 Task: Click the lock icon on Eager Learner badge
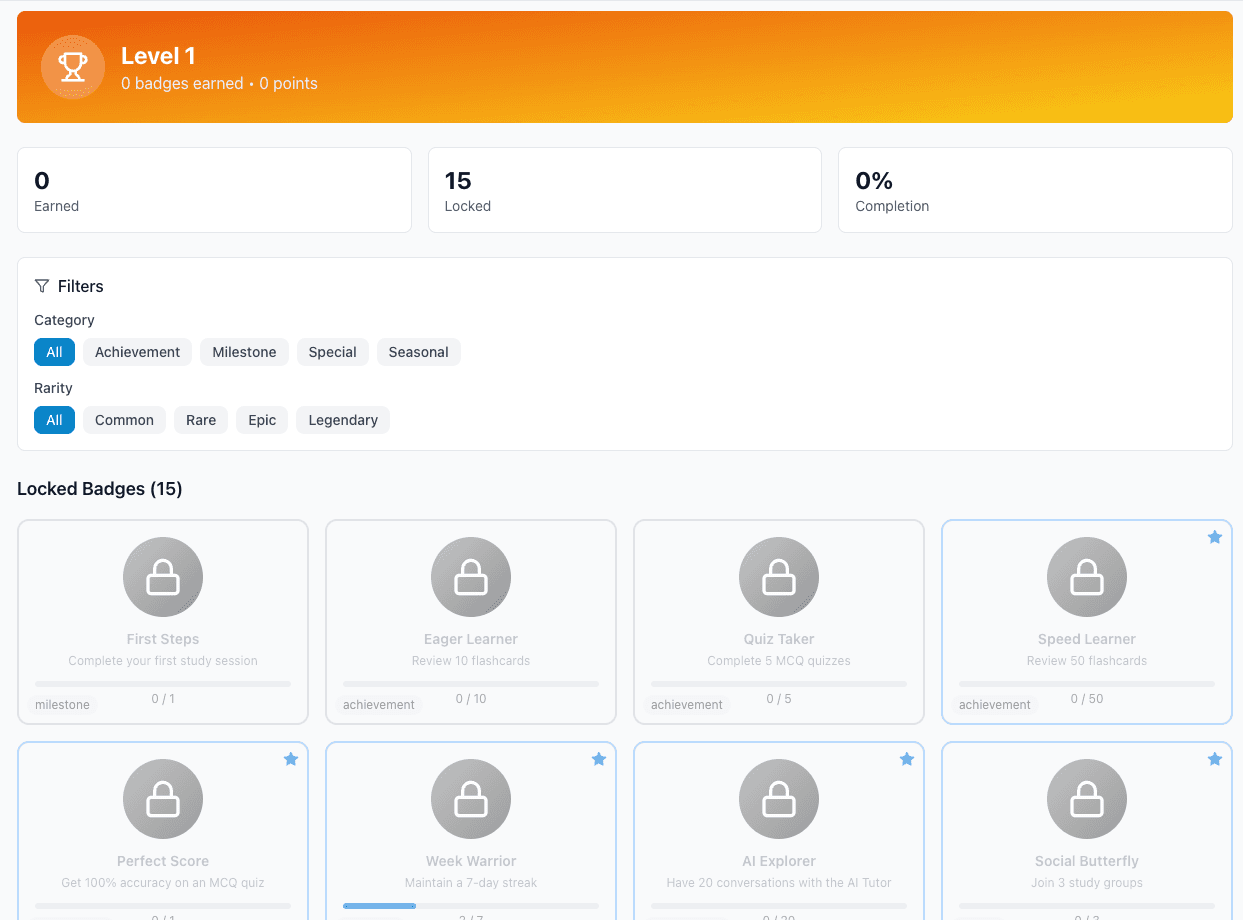point(470,577)
